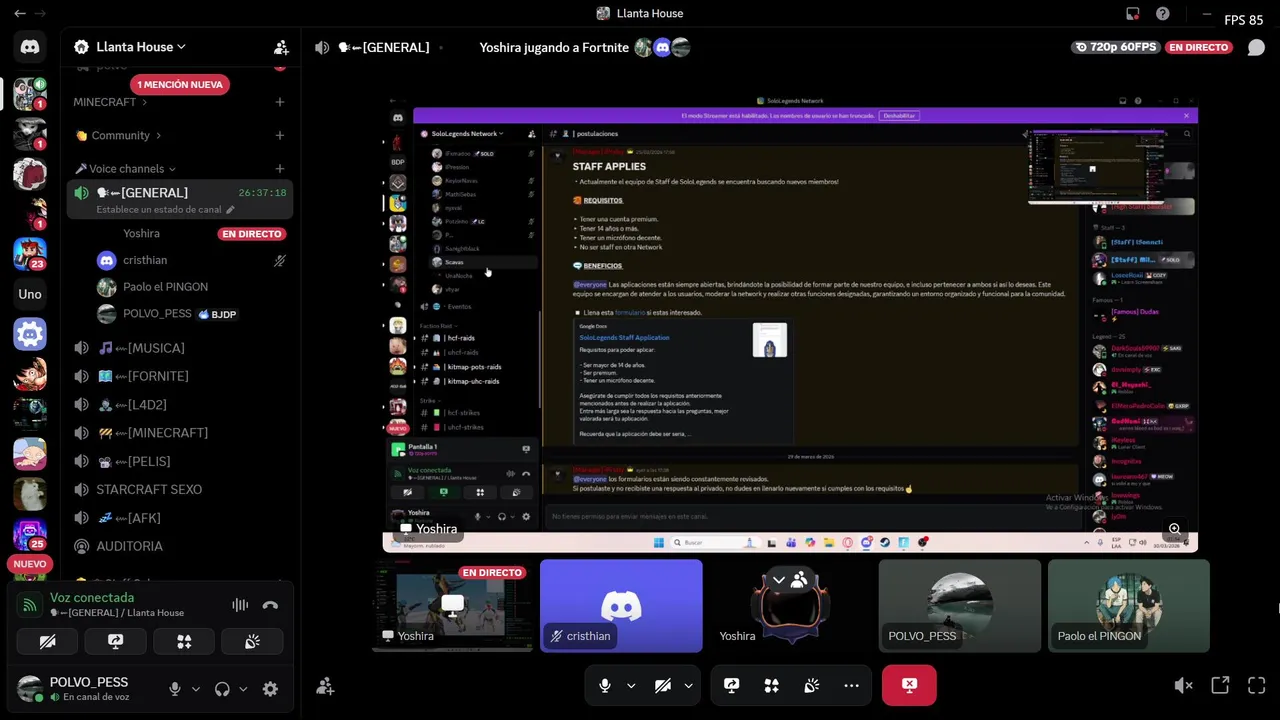Click the NUEVO pill in server list
Image resolution: width=1280 pixels, height=720 pixels.
[30, 564]
